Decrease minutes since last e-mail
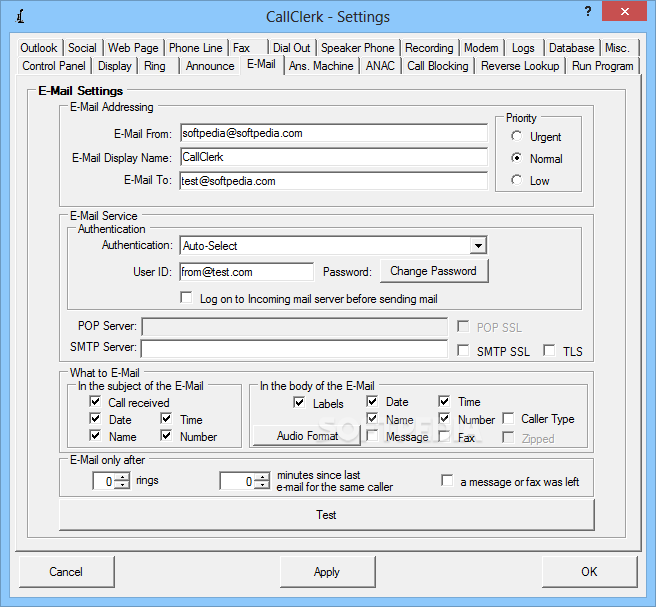656x607 pixels. [262, 485]
